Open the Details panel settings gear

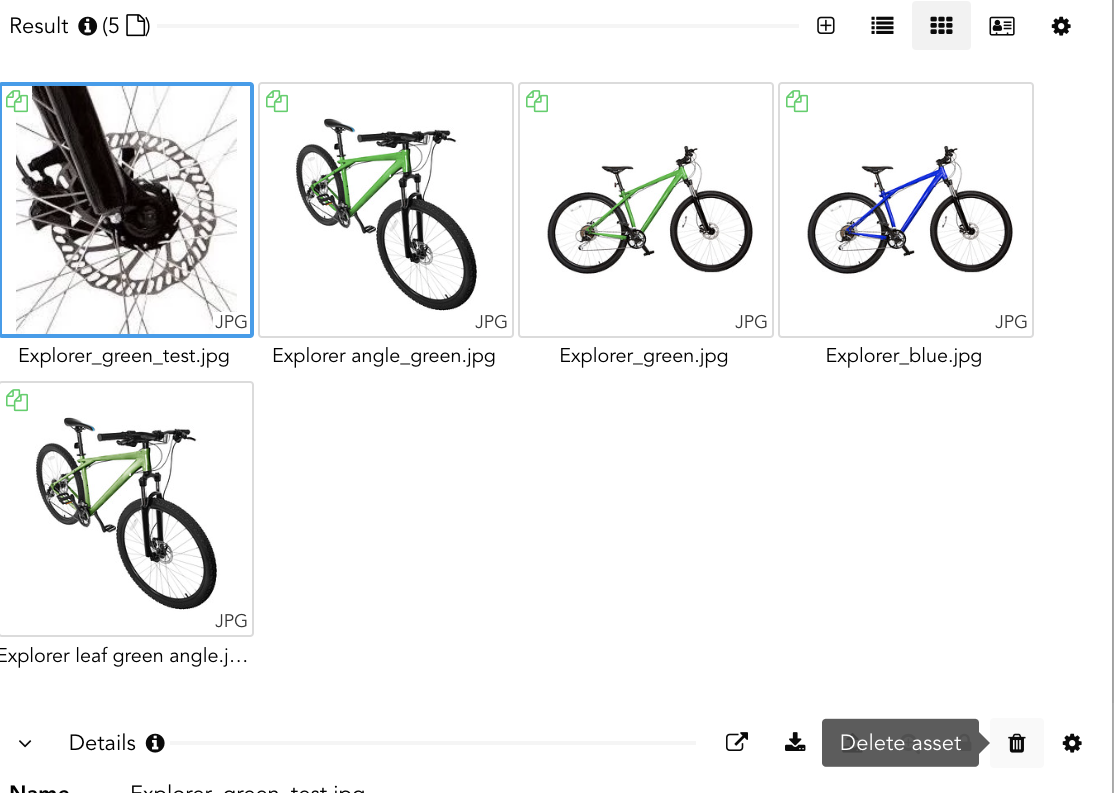[1072, 743]
